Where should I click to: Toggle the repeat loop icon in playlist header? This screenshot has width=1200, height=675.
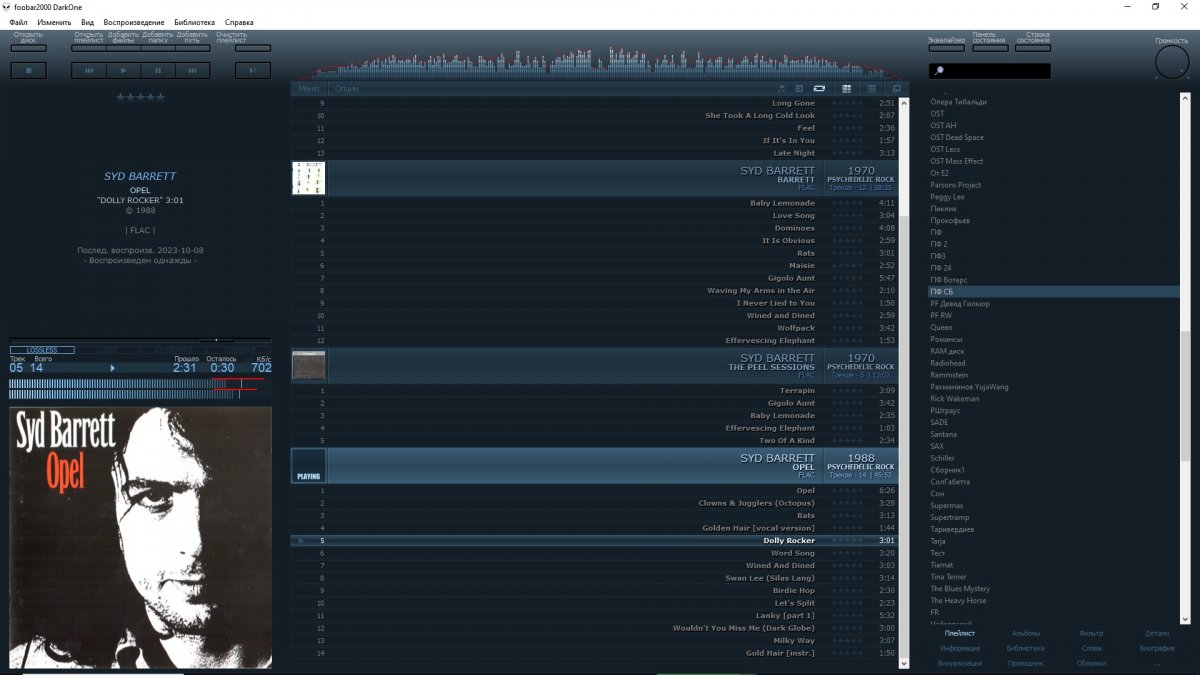(x=819, y=88)
